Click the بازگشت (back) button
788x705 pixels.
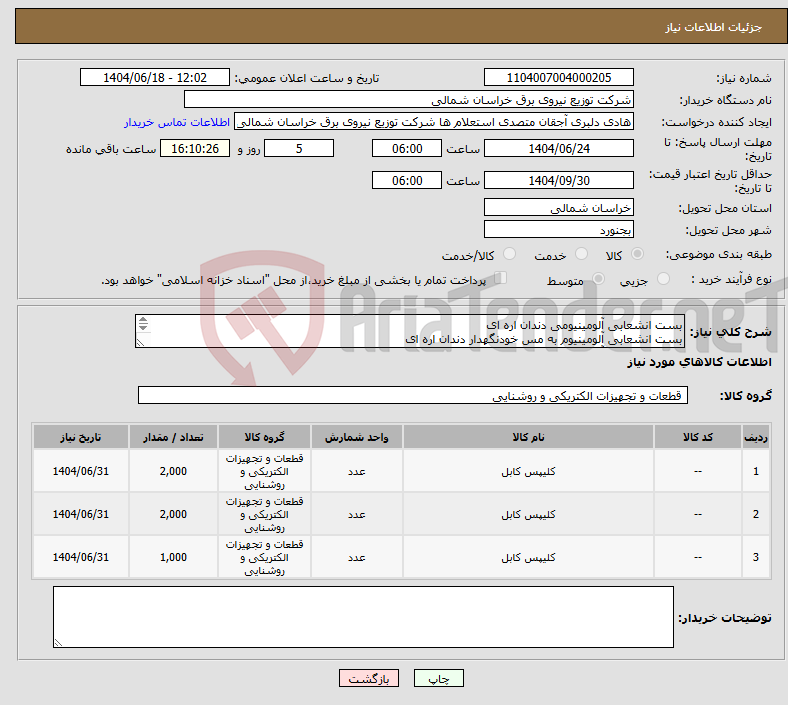[370, 679]
